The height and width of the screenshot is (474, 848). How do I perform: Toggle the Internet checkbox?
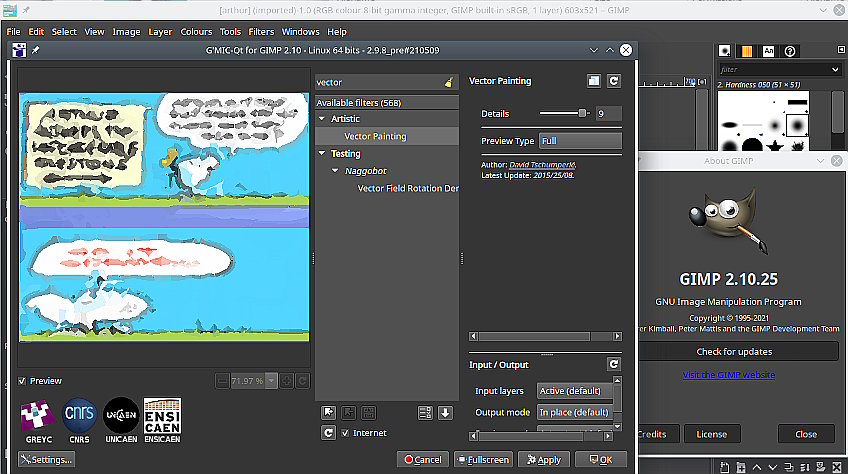345,433
